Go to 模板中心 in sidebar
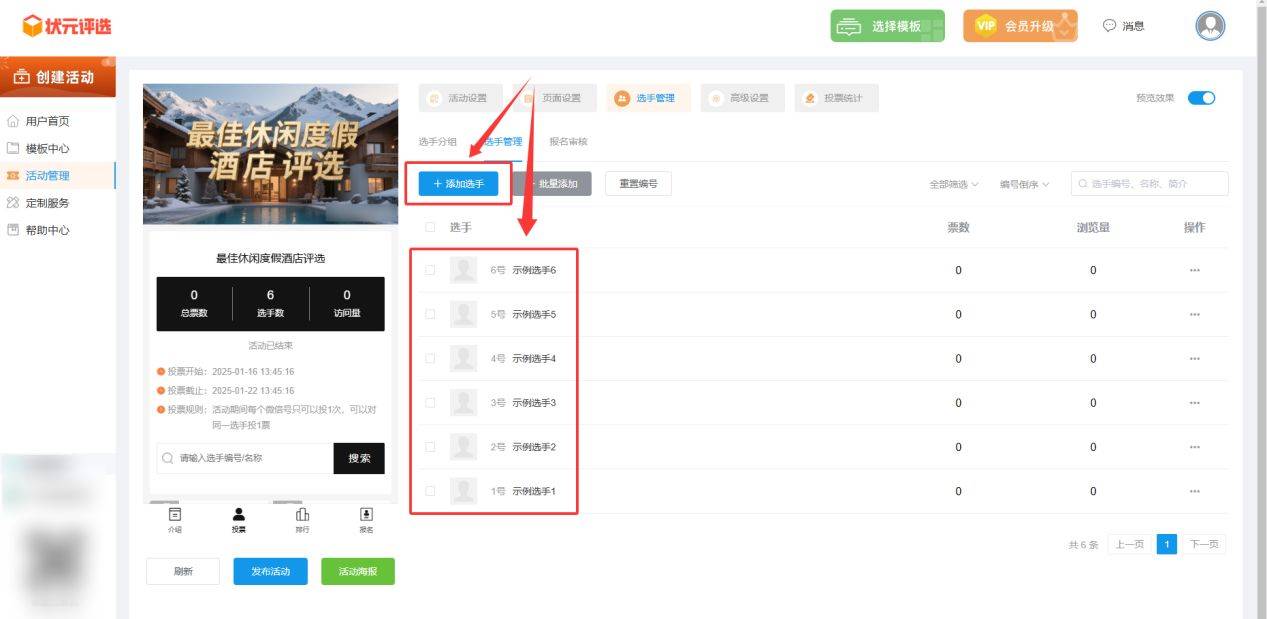The width and height of the screenshot is (1267, 619). pos(47,148)
